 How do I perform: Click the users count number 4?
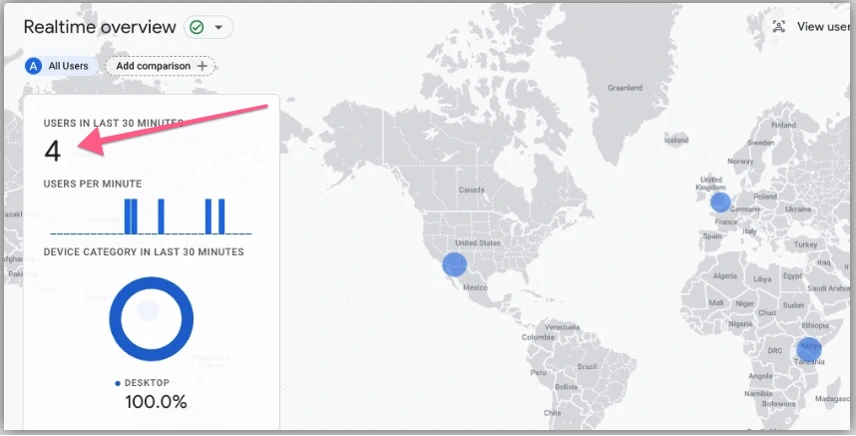pyautogui.click(x=52, y=151)
